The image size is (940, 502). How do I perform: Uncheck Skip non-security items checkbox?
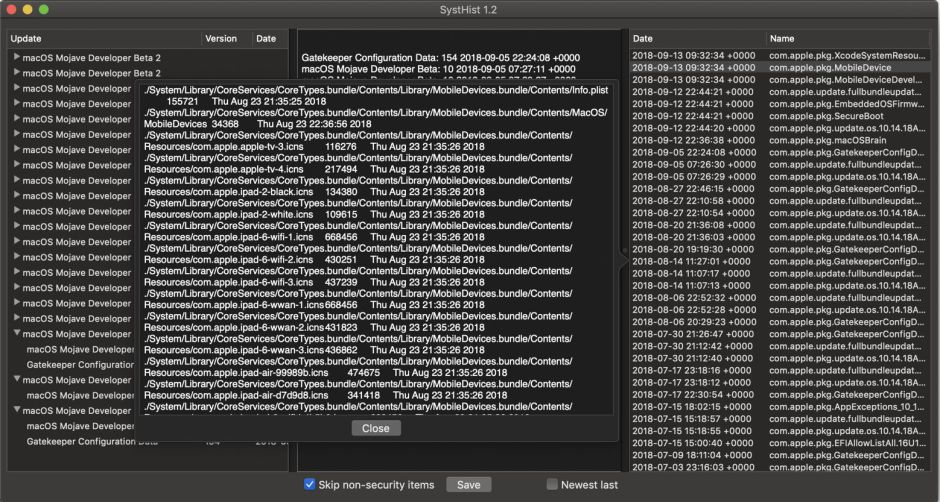coord(310,485)
